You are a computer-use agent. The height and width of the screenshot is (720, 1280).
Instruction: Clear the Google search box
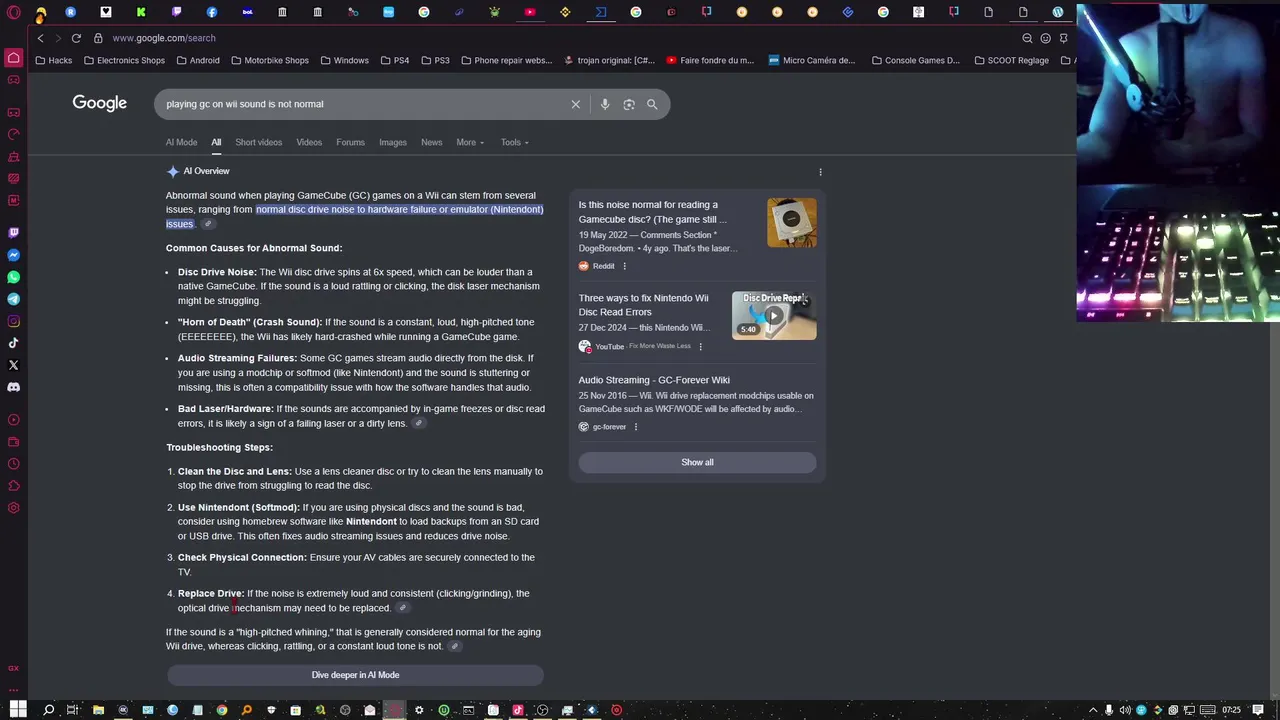tap(575, 104)
